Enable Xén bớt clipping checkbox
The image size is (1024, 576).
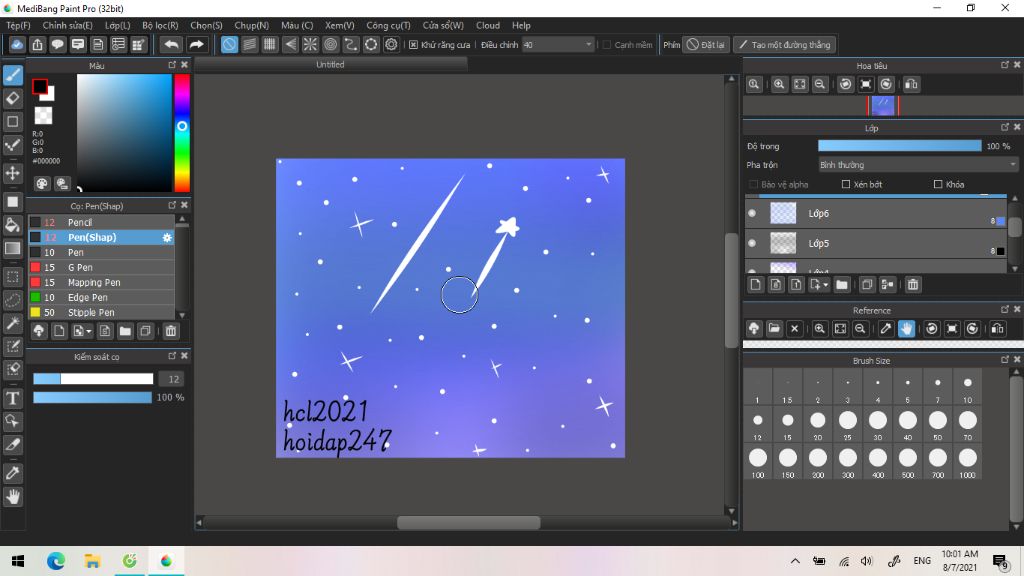(846, 185)
